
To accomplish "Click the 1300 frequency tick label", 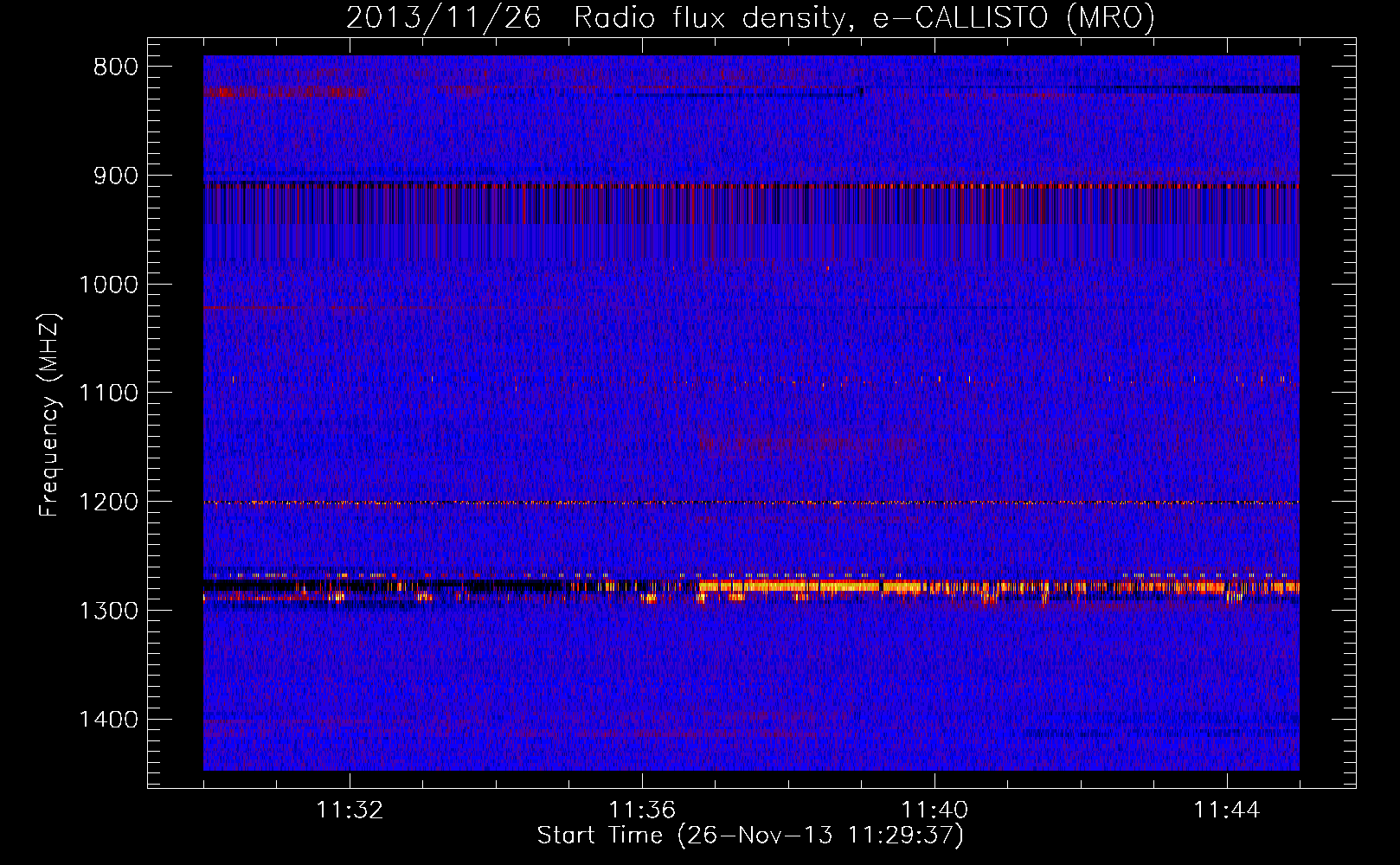I will [x=107, y=612].
